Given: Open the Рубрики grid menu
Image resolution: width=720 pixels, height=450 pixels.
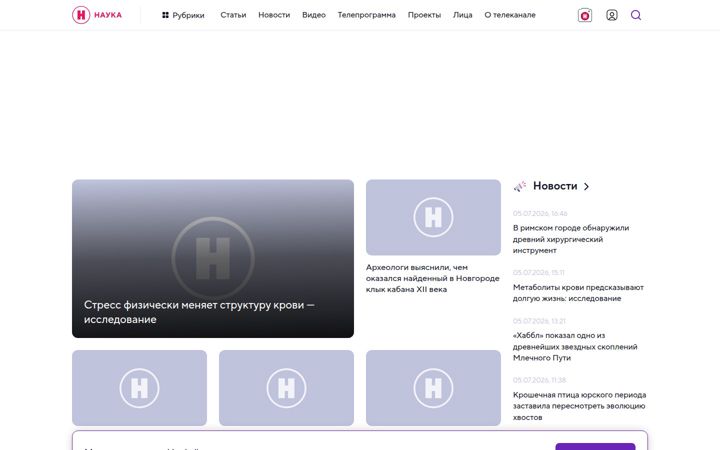Looking at the screenshot, I should pyautogui.click(x=183, y=15).
